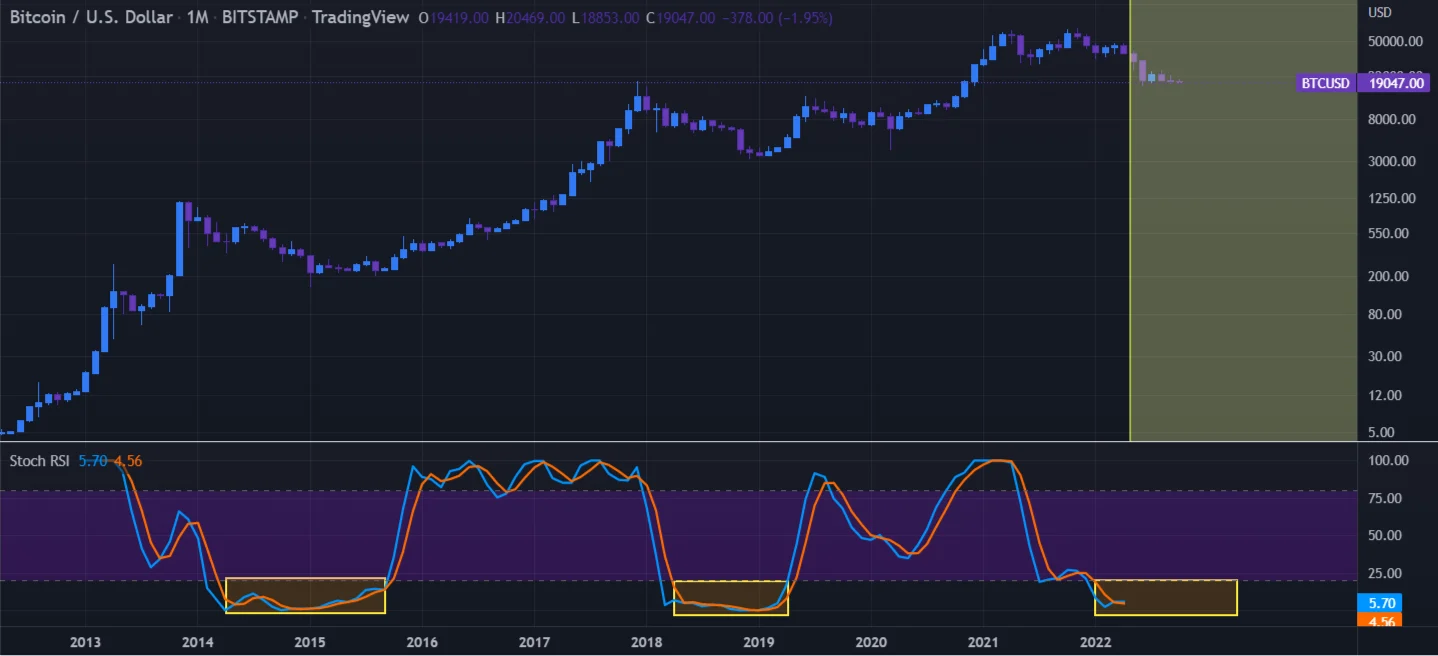1438x656 pixels.
Task: Click the closing price value C19047.00 in header
Action: click(681, 18)
